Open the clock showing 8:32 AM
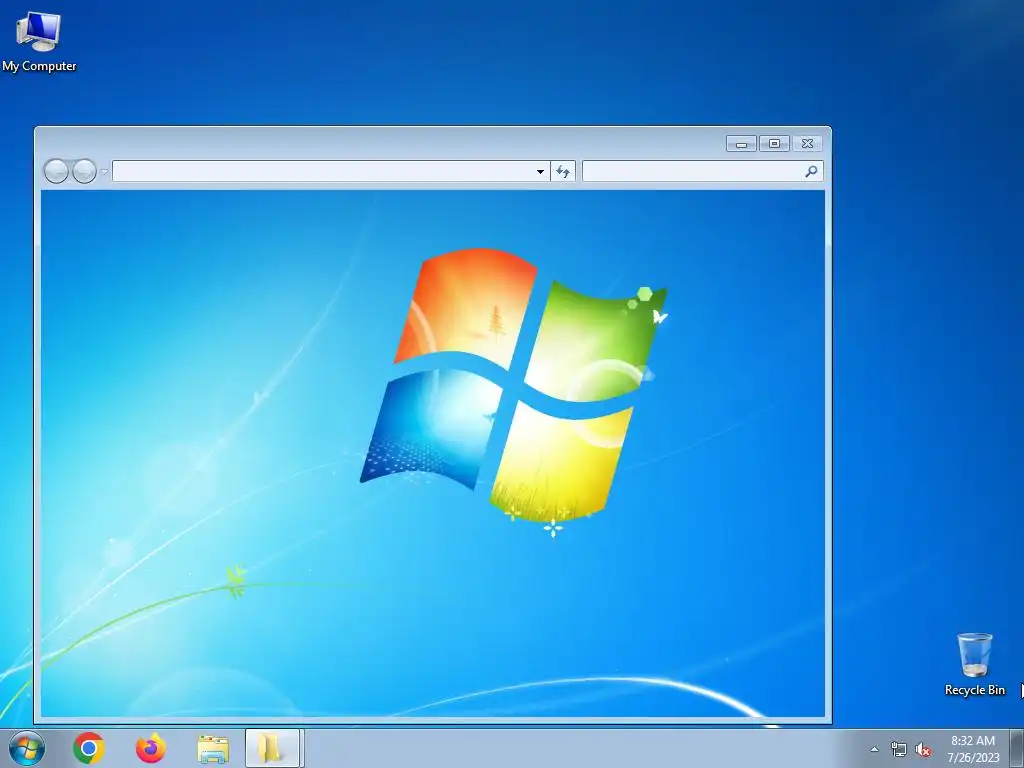 [973, 748]
